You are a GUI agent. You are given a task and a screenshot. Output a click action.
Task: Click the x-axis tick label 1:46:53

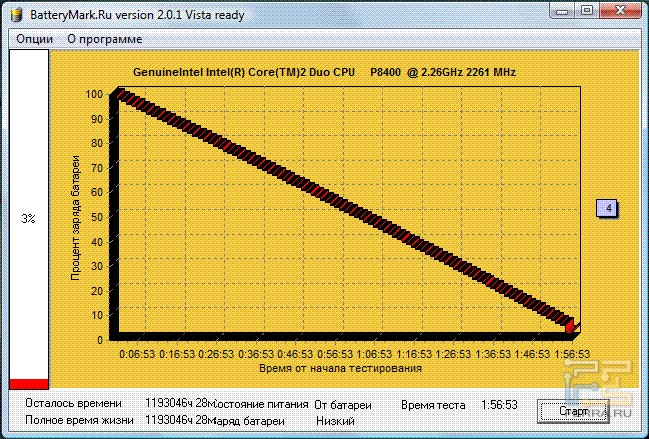532,354
